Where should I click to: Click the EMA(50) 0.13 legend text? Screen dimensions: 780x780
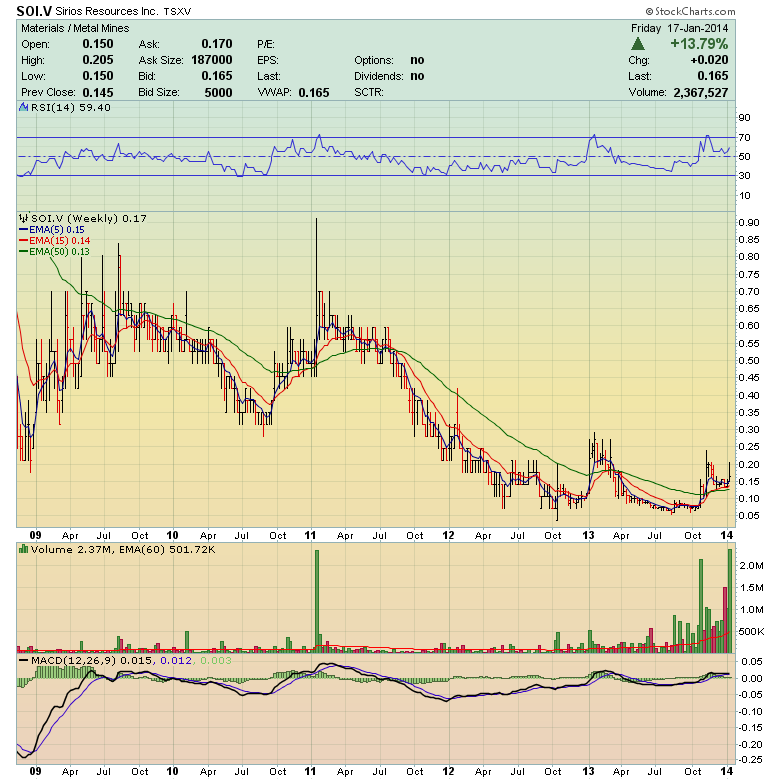pyautogui.click(x=59, y=252)
